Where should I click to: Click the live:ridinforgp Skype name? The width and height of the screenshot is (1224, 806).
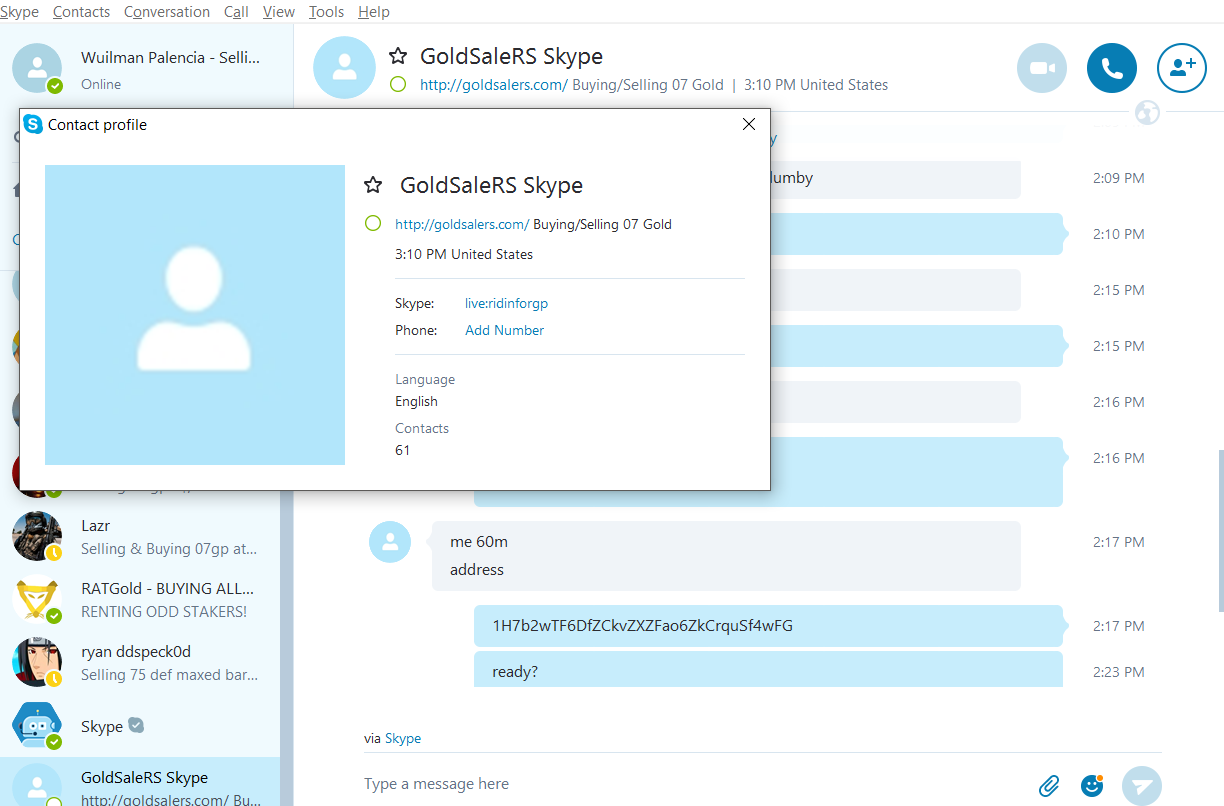tap(506, 303)
